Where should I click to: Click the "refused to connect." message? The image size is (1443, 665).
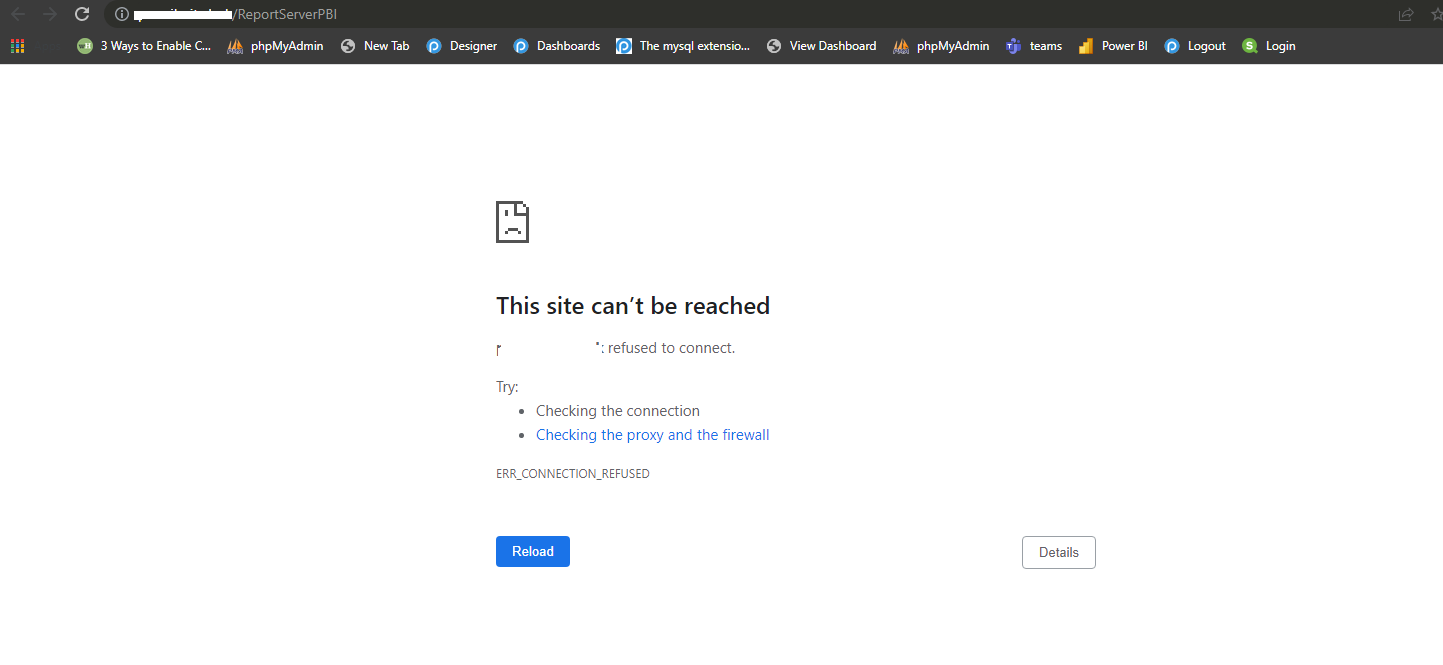tap(671, 348)
